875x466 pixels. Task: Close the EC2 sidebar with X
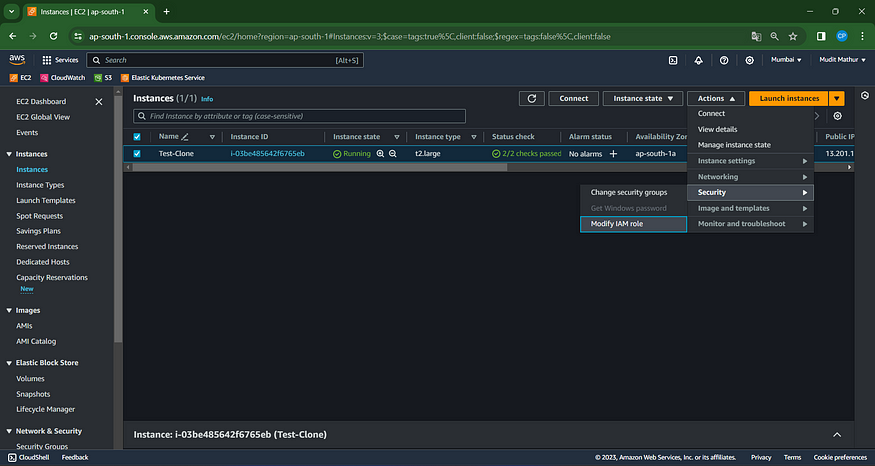[x=99, y=102]
